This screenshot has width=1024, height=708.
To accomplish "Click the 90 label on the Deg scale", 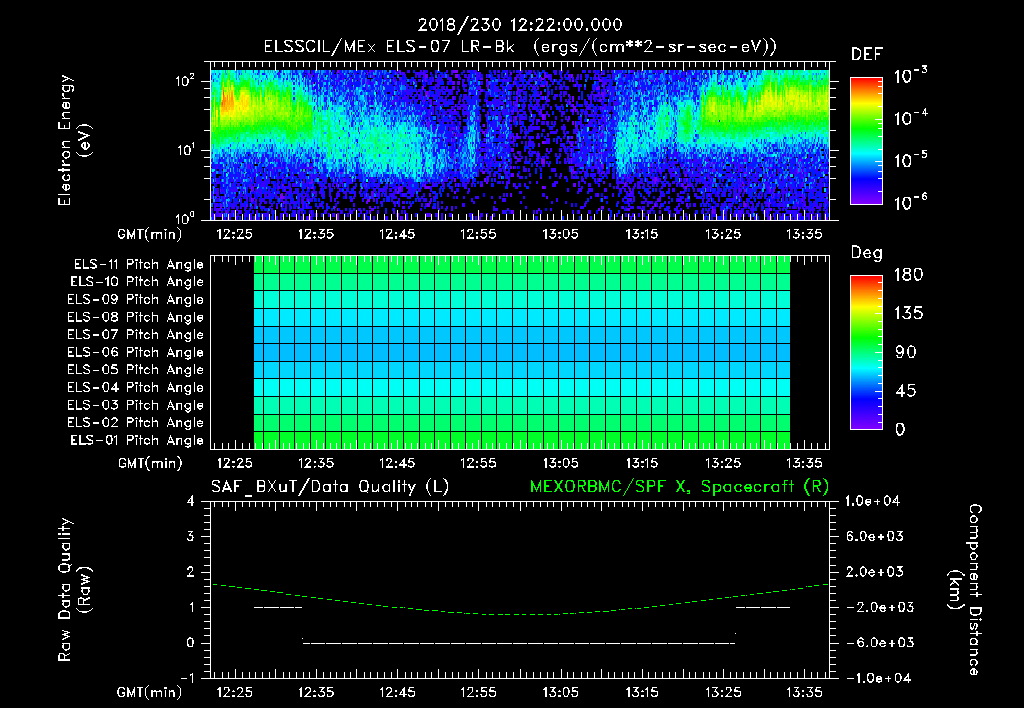I will (906, 352).
